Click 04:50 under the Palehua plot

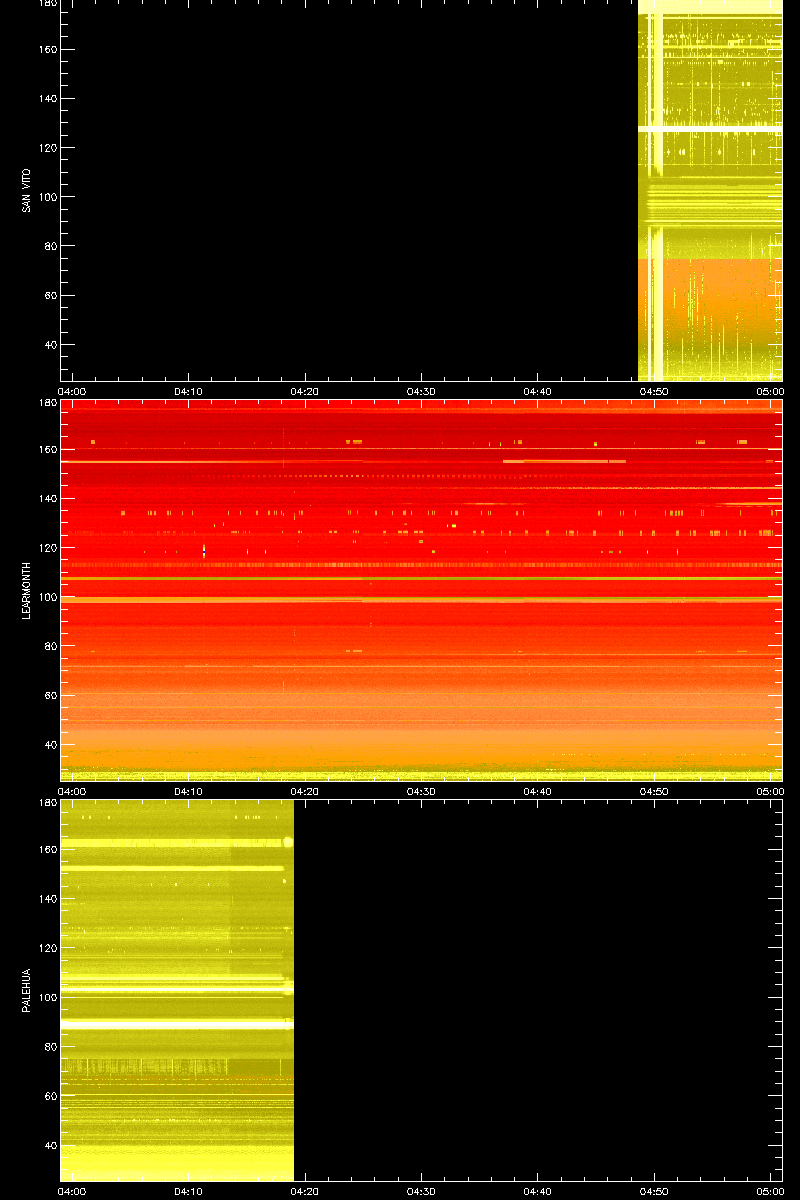click(654, 1191)
